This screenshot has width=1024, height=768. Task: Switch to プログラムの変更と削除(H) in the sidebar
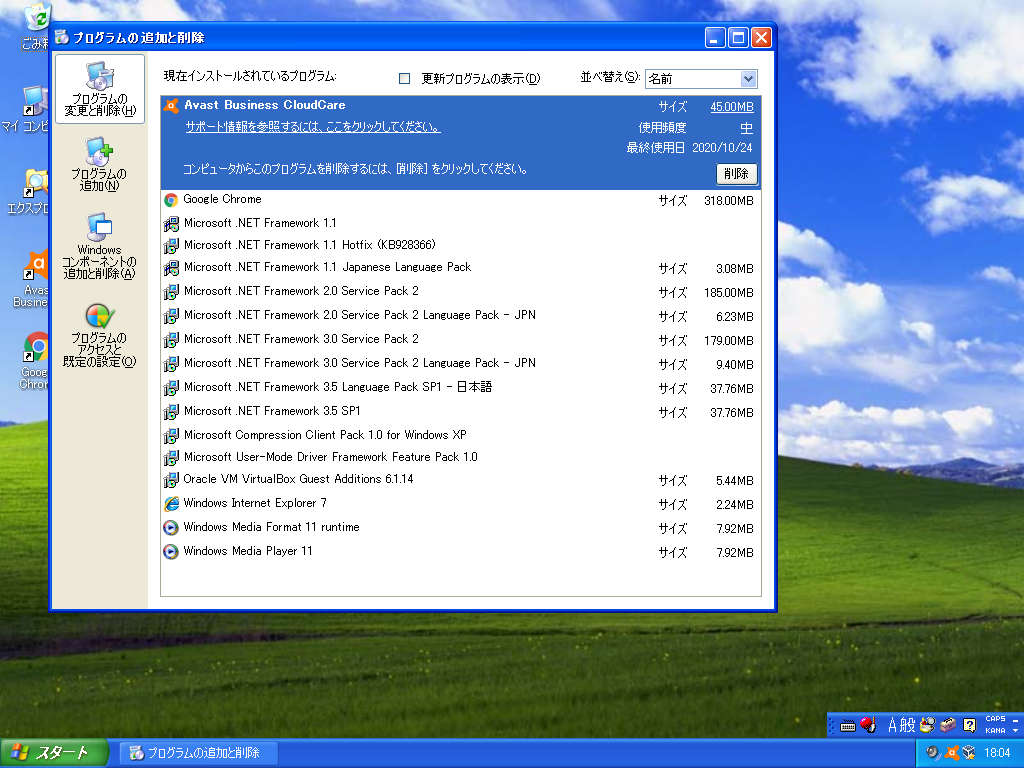tap(100, 89)
